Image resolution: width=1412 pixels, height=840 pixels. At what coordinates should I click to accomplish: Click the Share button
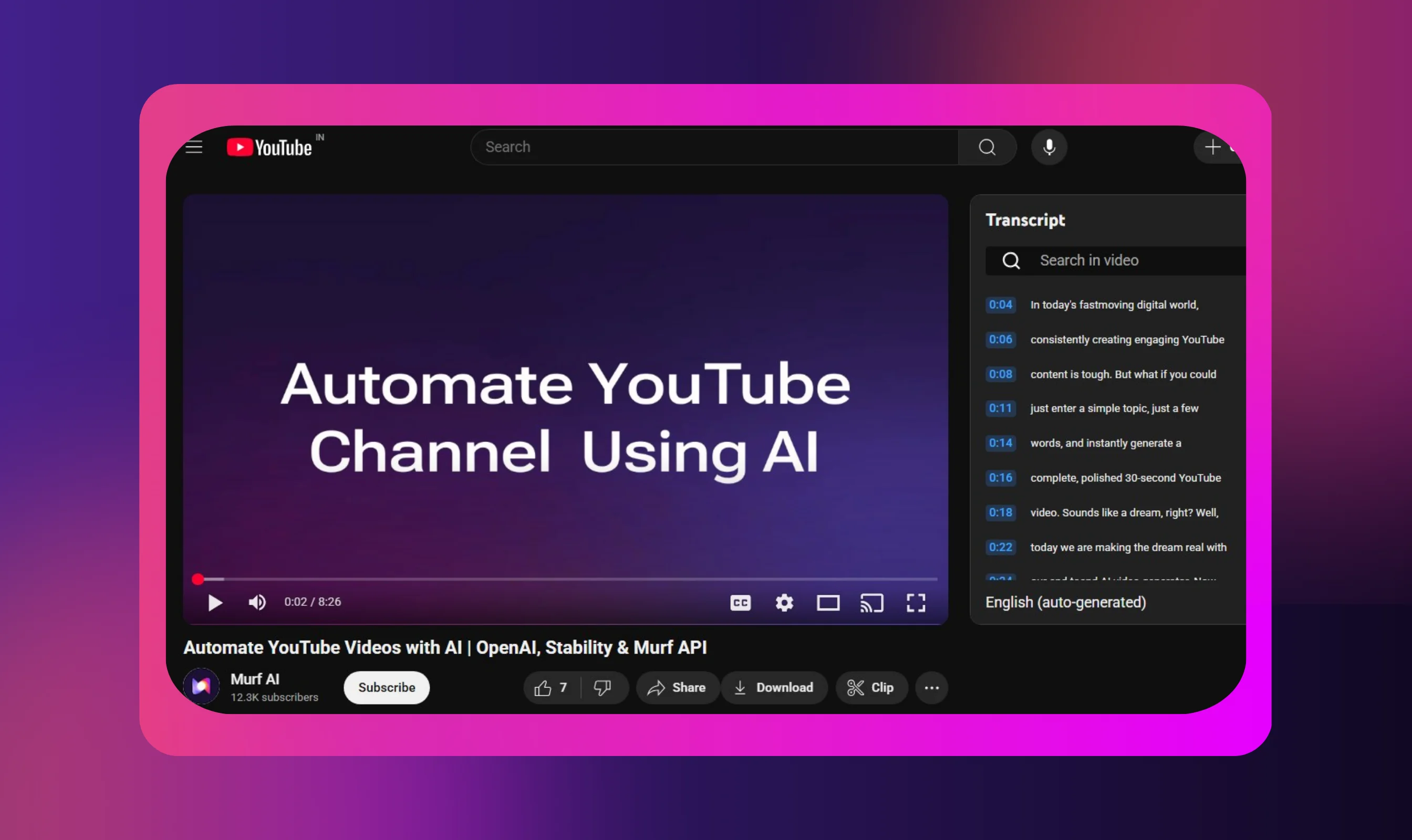(x=677, y=688)
